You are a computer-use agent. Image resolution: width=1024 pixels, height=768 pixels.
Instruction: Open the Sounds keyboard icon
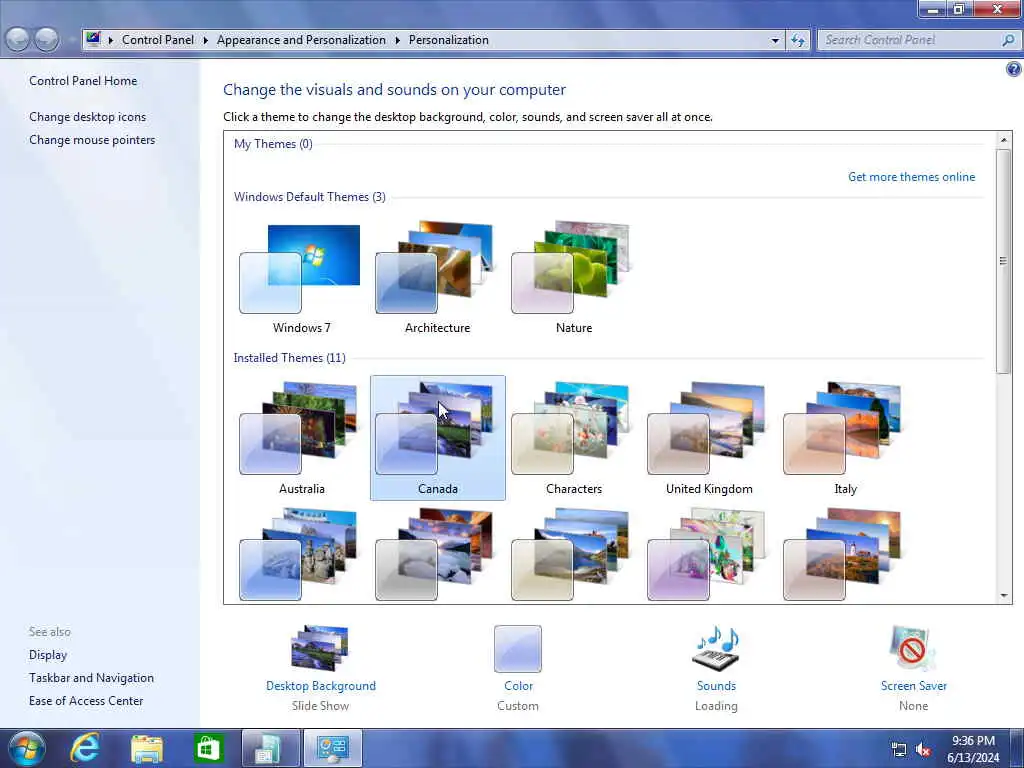(716, 648)
